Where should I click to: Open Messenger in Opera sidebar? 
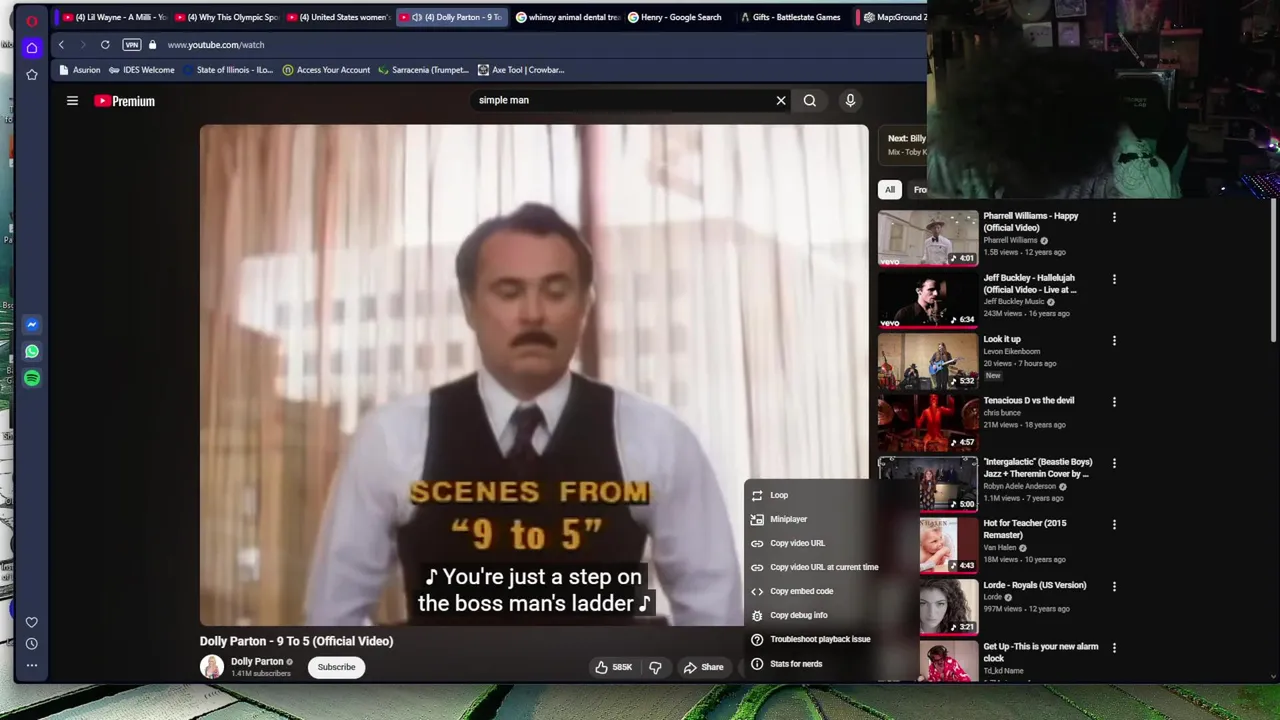(32, 324)
